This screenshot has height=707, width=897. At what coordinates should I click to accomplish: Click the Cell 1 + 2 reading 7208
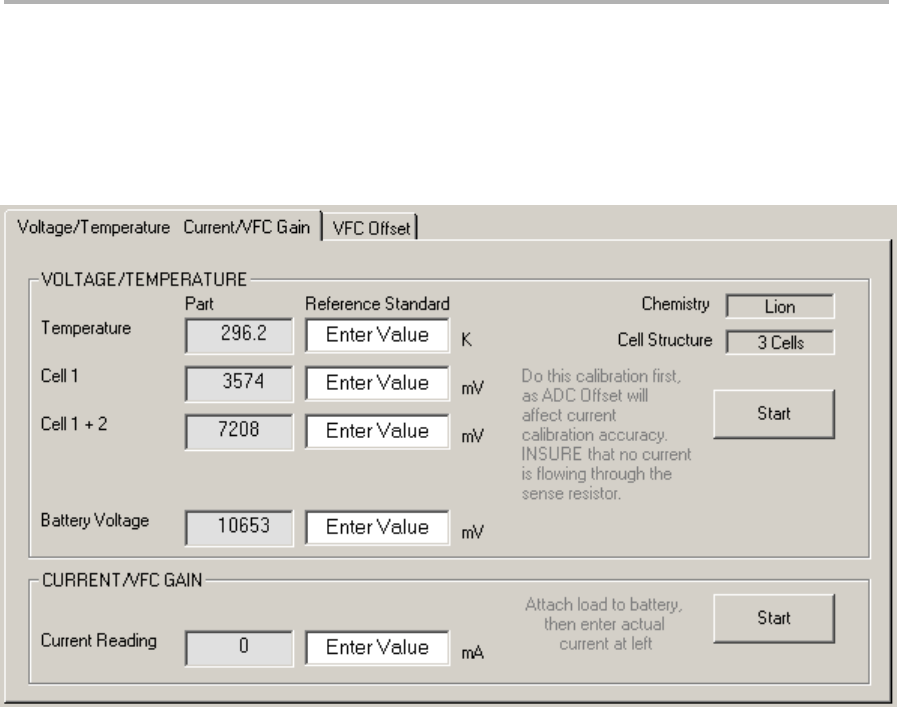coord(239,431)
